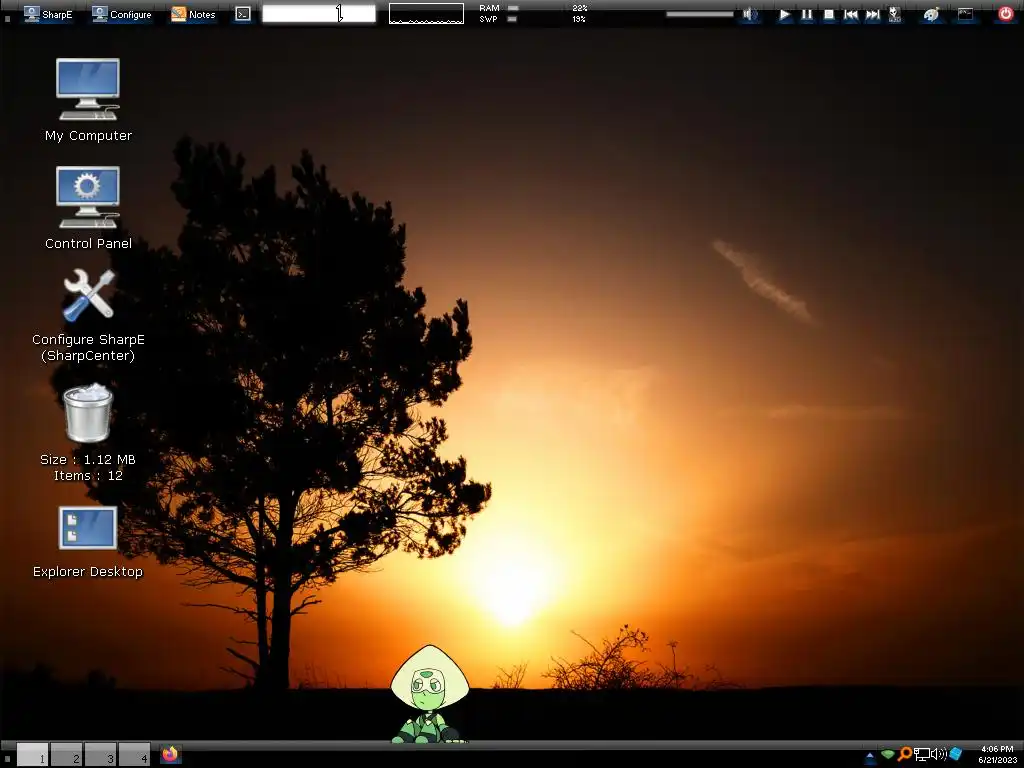Click the CPU usage graph monitor
Image resolution: width=1024 pixels, height=768 pixels.
(426, 13)
